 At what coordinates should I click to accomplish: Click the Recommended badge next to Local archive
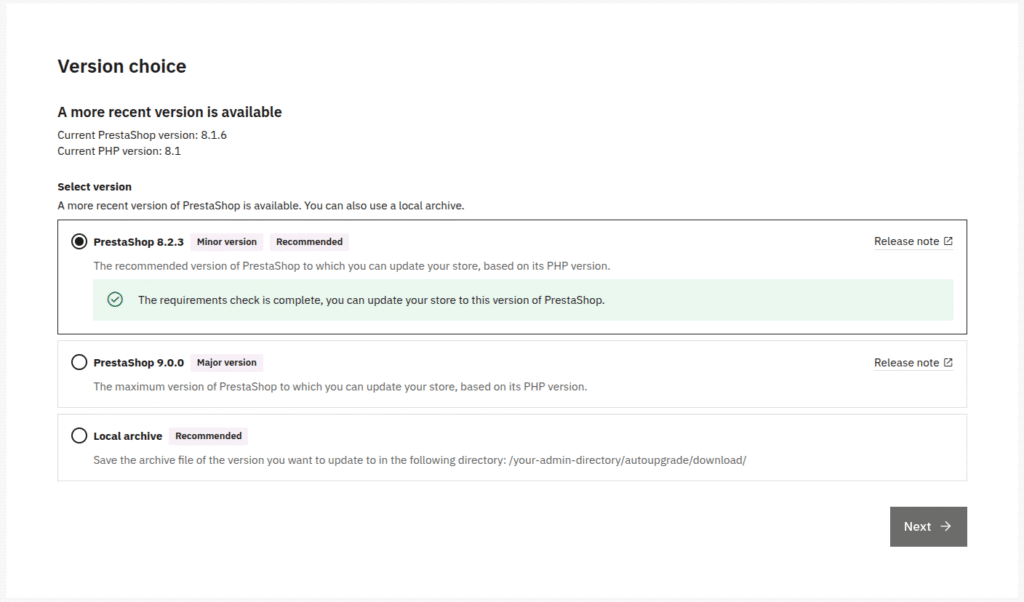208,436
